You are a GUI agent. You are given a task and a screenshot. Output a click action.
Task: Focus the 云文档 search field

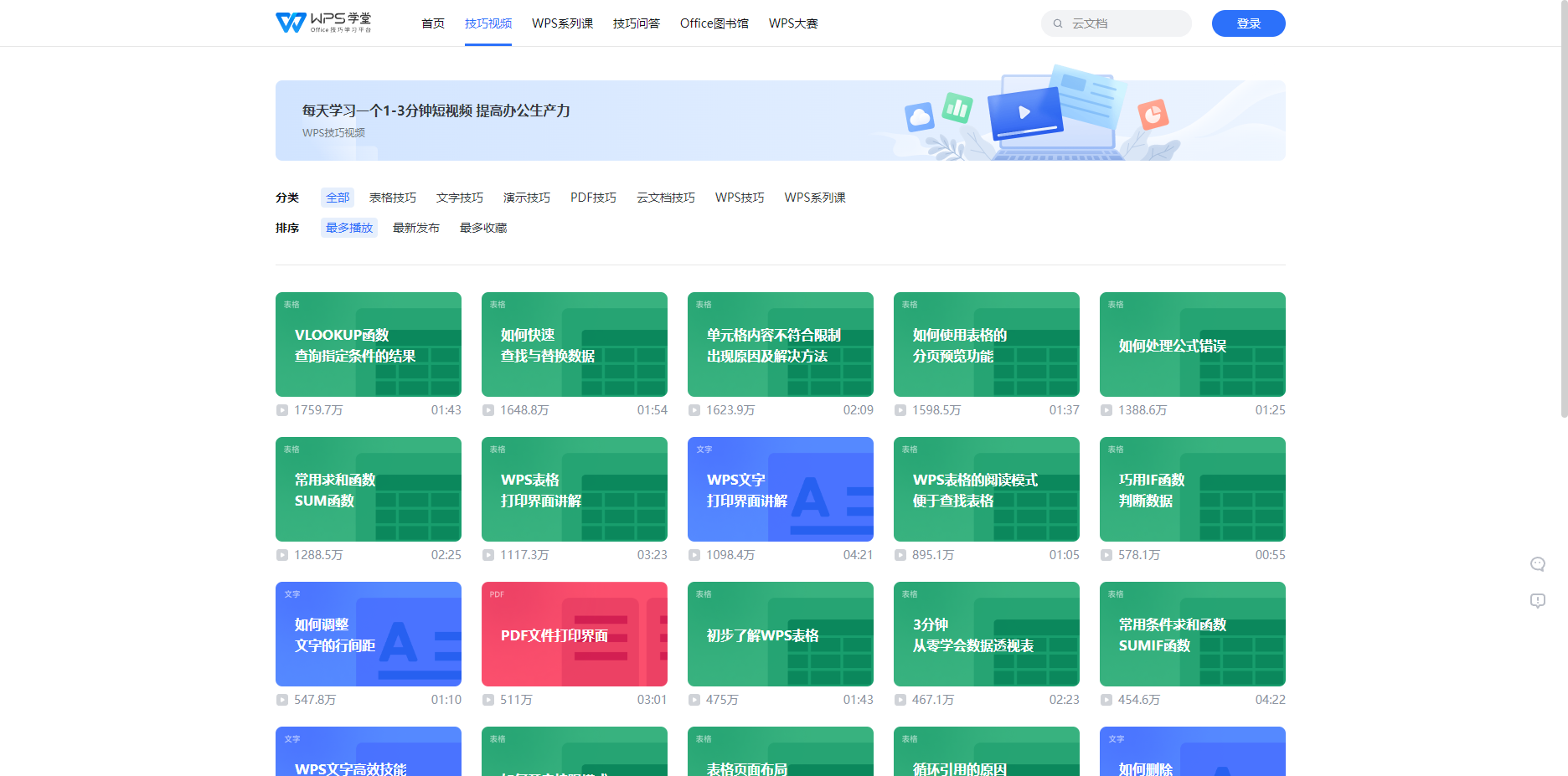[x=1117, y=23]
